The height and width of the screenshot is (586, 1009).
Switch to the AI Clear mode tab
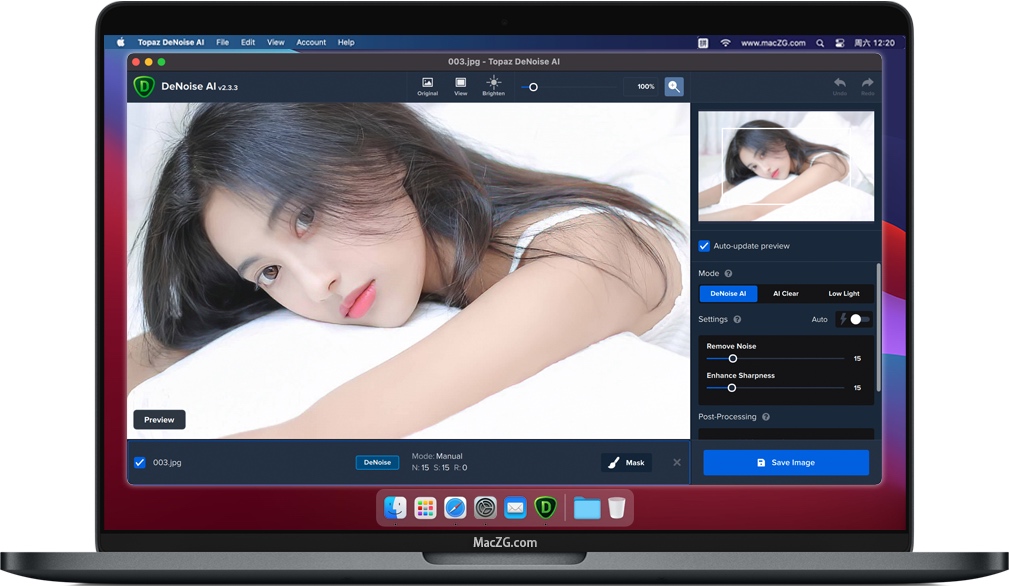click(x=786, y=293)
